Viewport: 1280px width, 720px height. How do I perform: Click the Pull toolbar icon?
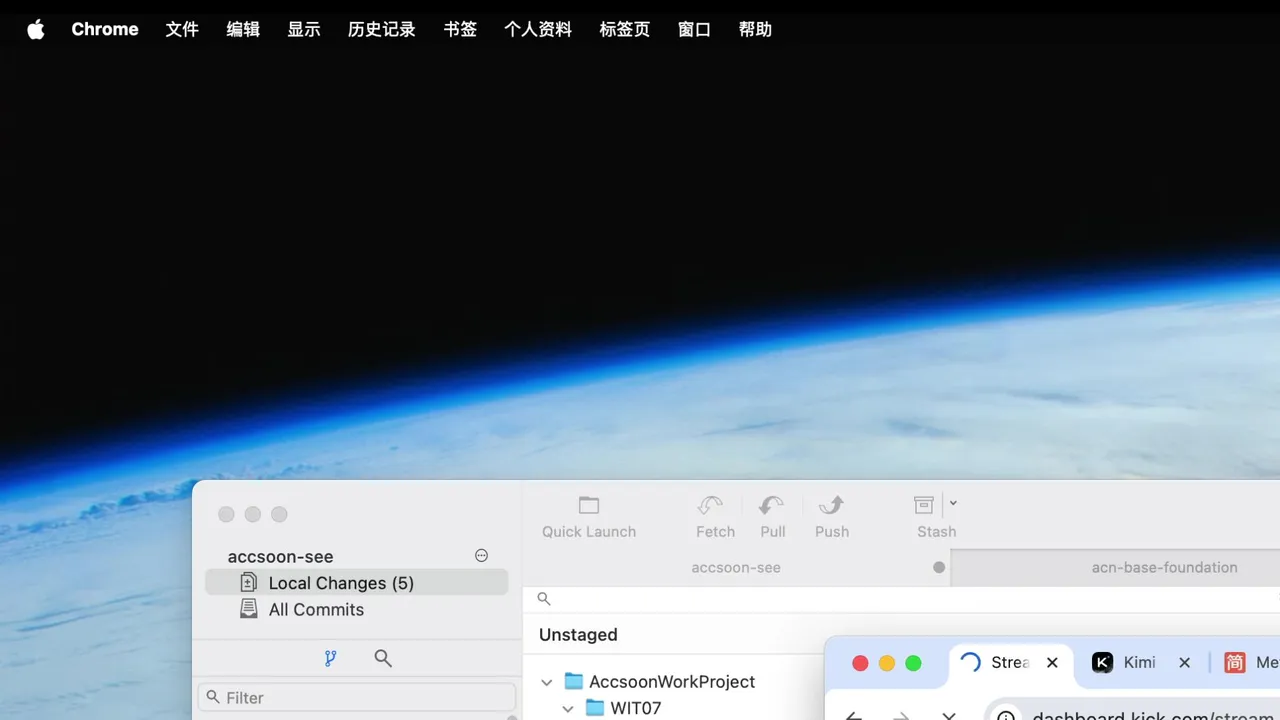click(x=771, y=505)
